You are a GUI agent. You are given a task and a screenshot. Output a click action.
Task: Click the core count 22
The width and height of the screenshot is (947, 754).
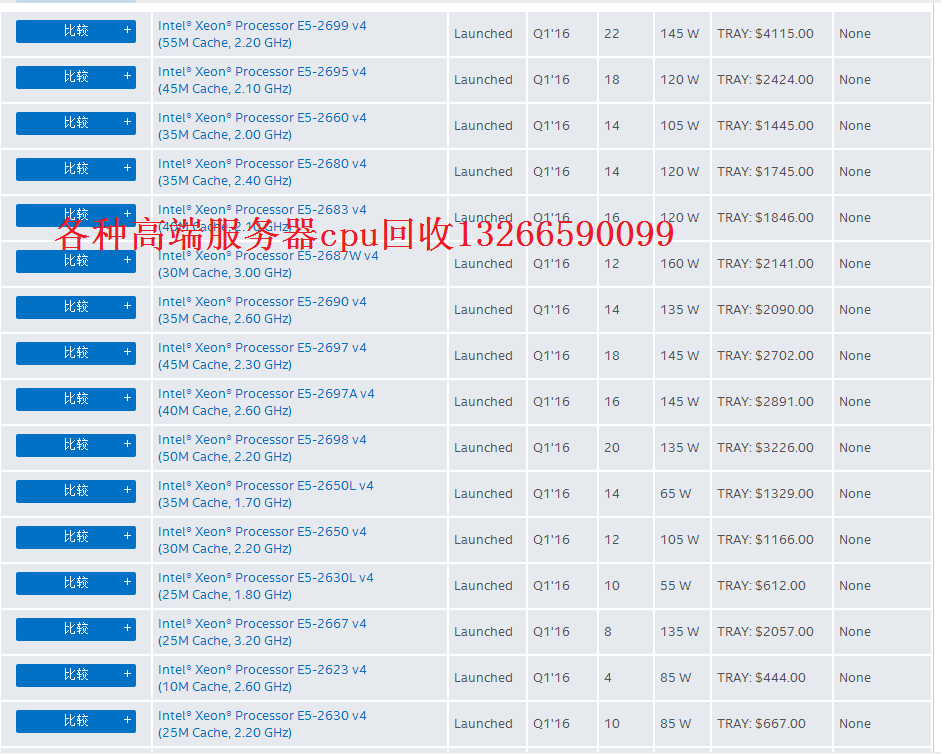[612, 34]
